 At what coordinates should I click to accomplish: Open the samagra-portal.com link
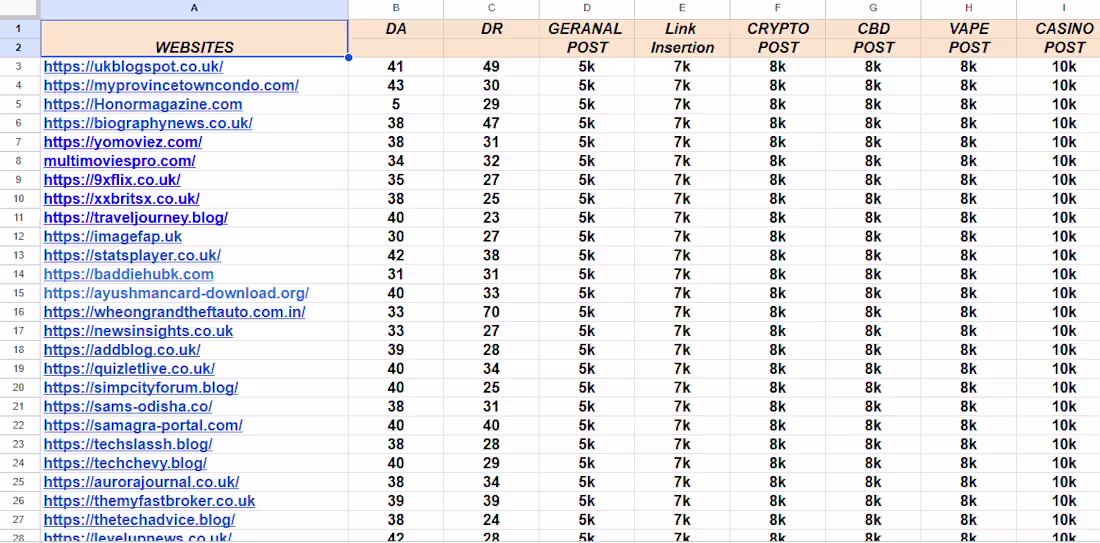143,426
